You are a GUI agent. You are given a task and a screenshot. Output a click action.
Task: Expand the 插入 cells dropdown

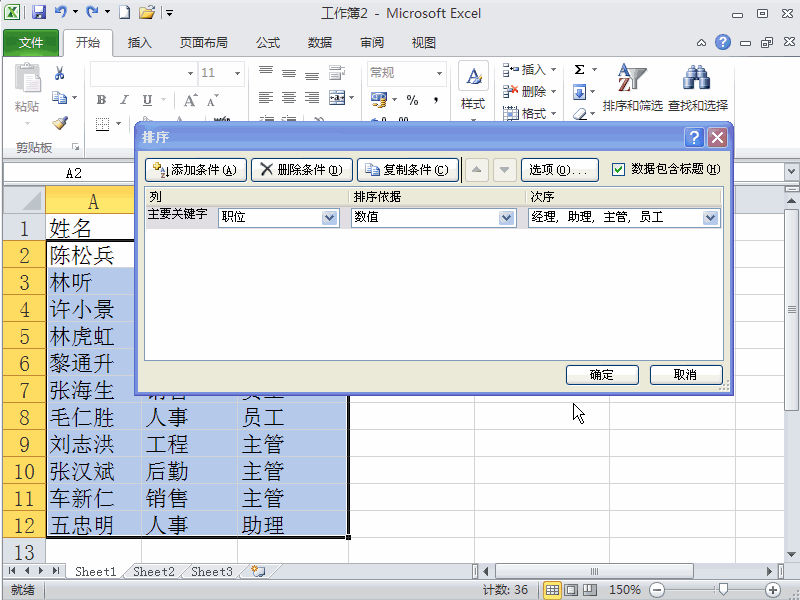[553, 70]
